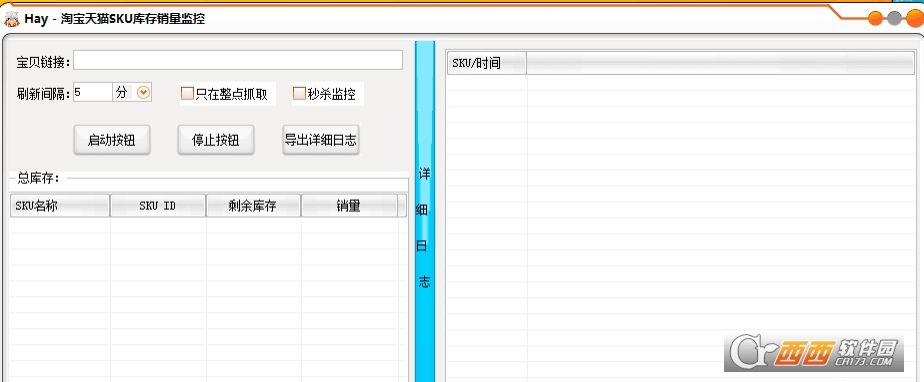This screenshot has height=382, width=924.
Task: Click the 西西软件园 watermark logo
Action: tap(814, 353)
